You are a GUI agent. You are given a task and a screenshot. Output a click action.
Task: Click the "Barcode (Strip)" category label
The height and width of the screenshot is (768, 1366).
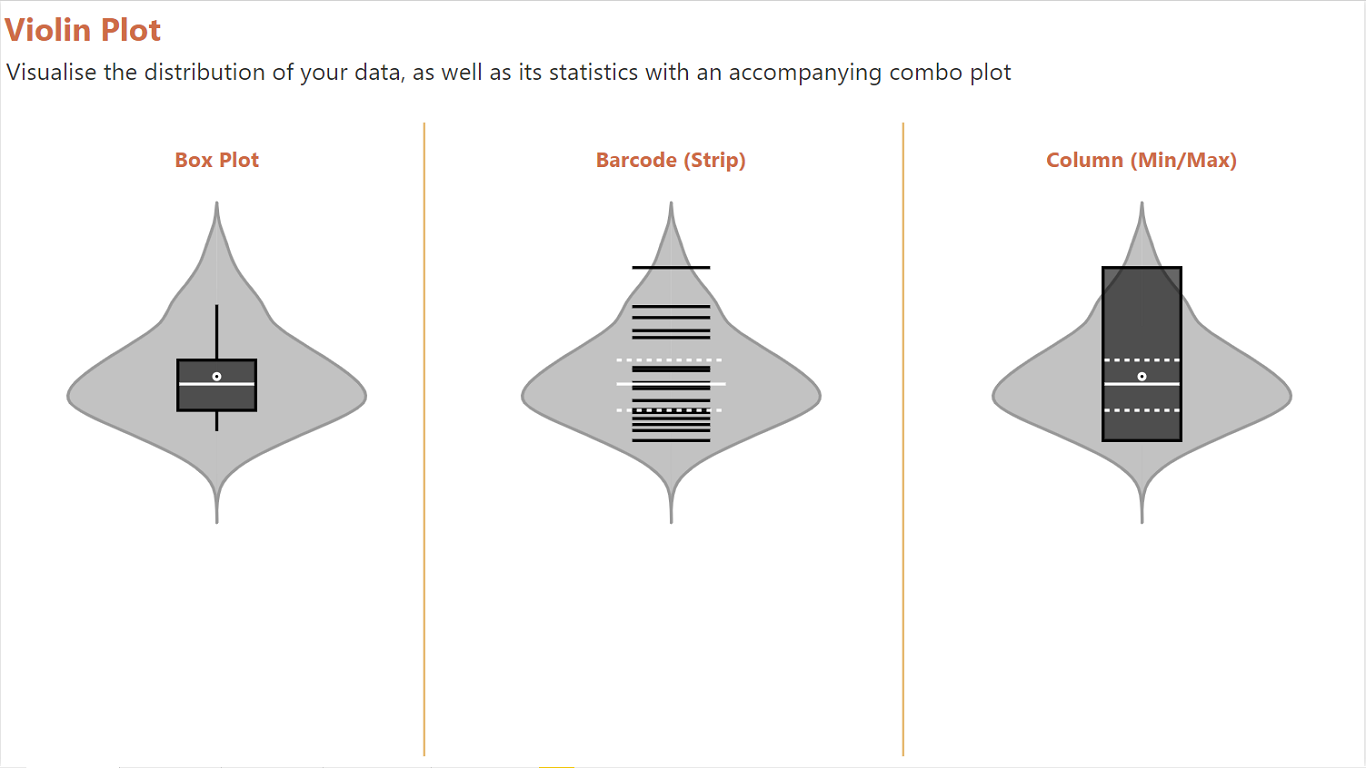pos(671,160)
